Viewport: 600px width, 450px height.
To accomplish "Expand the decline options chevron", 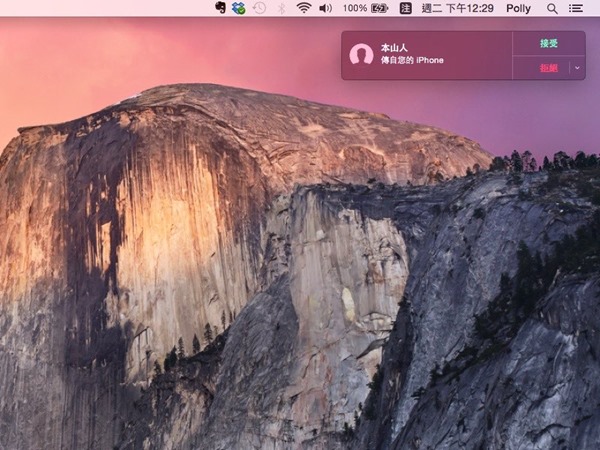I will tap(577, 68).
